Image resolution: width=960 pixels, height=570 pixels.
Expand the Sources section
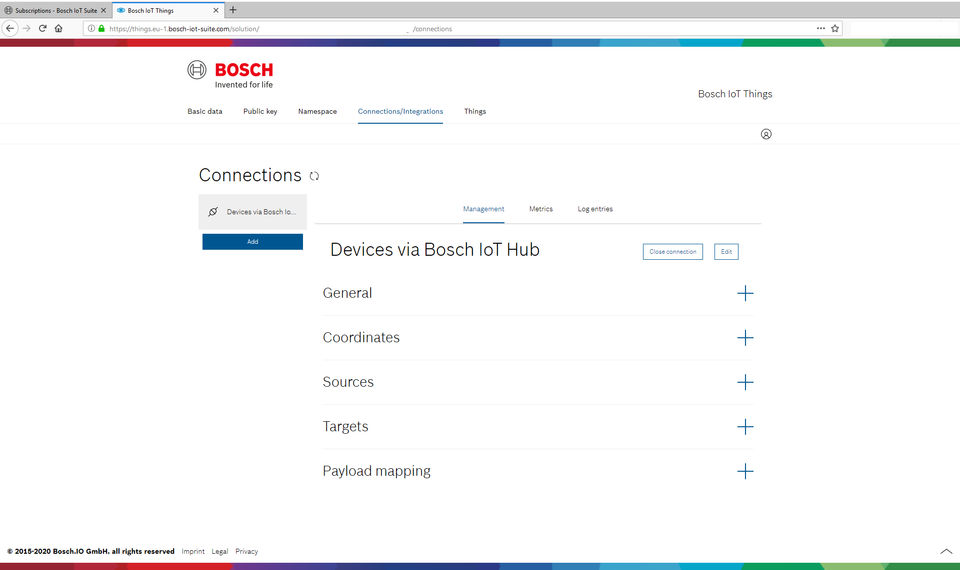745,382
